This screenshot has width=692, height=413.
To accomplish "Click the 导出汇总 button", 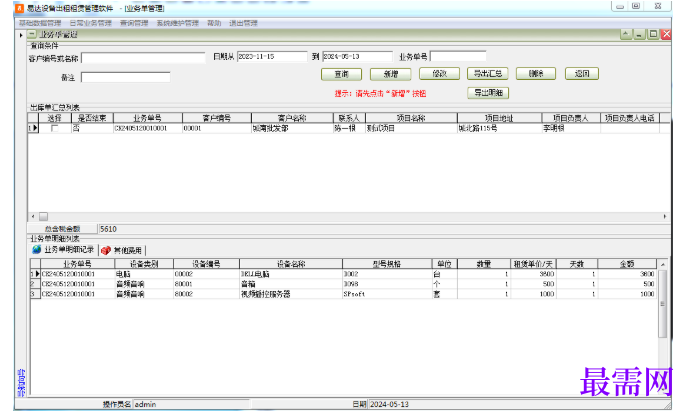I will pos(488,74).
